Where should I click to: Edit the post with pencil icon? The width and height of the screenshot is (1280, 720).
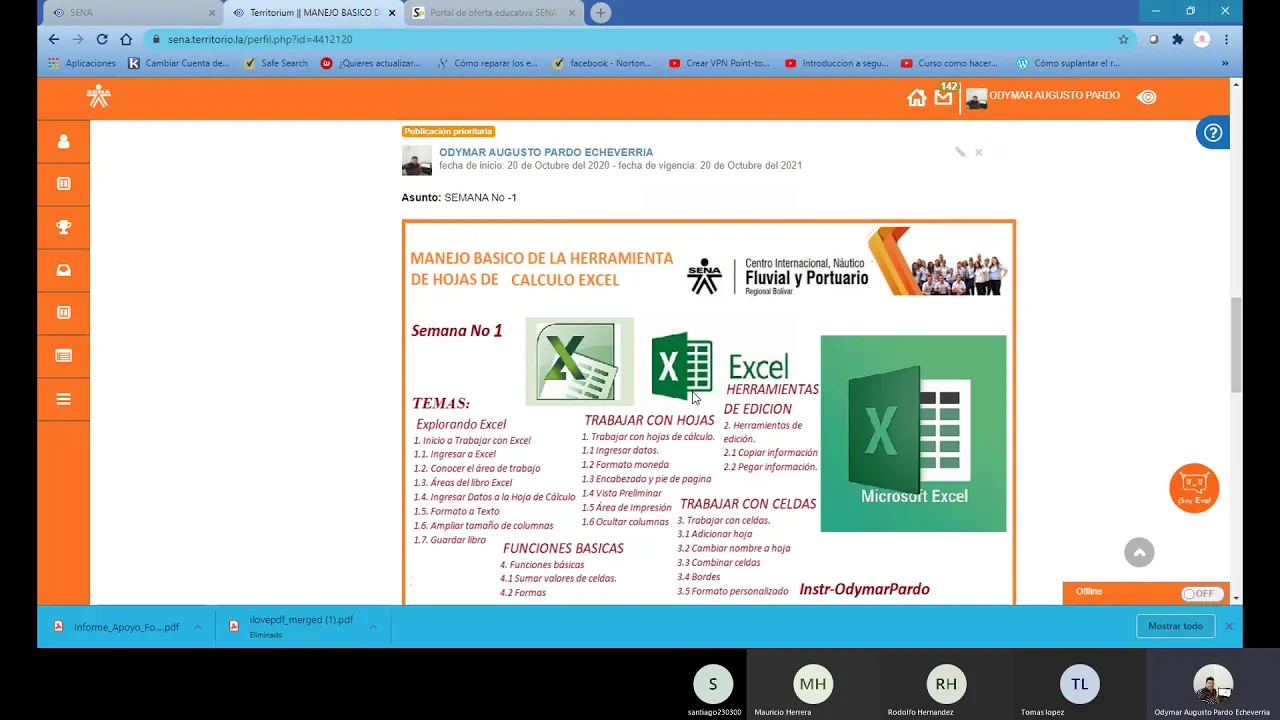[x=960, y=152]
